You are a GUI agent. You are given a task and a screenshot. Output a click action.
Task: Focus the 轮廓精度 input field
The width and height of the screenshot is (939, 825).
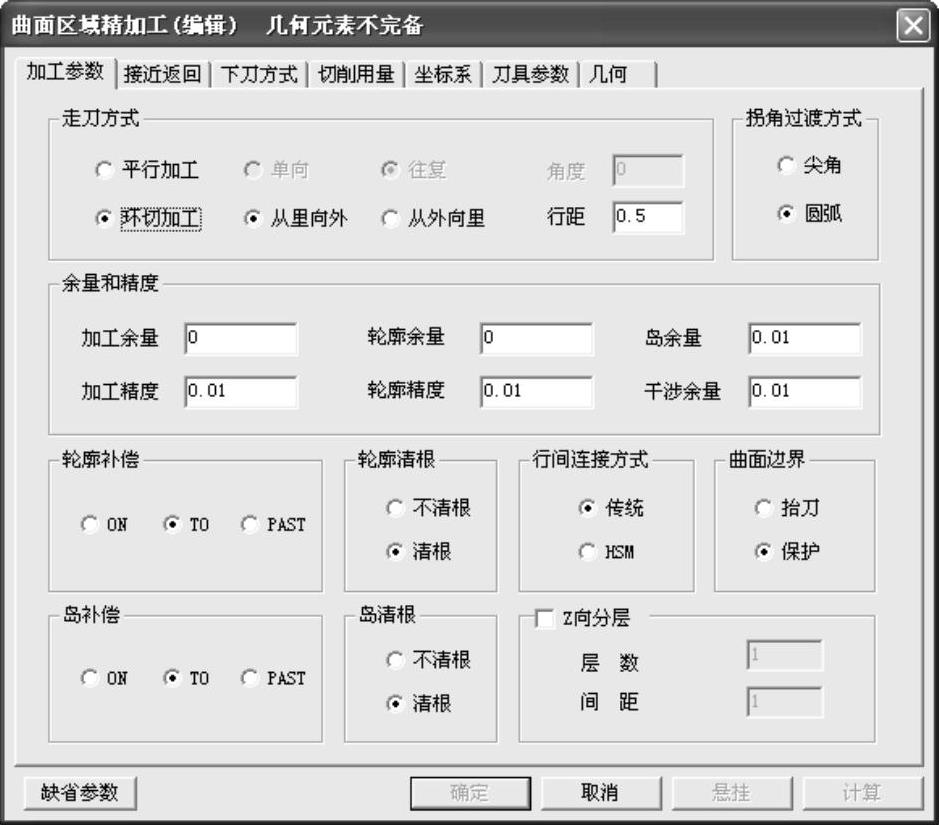(x=536, y=392)
